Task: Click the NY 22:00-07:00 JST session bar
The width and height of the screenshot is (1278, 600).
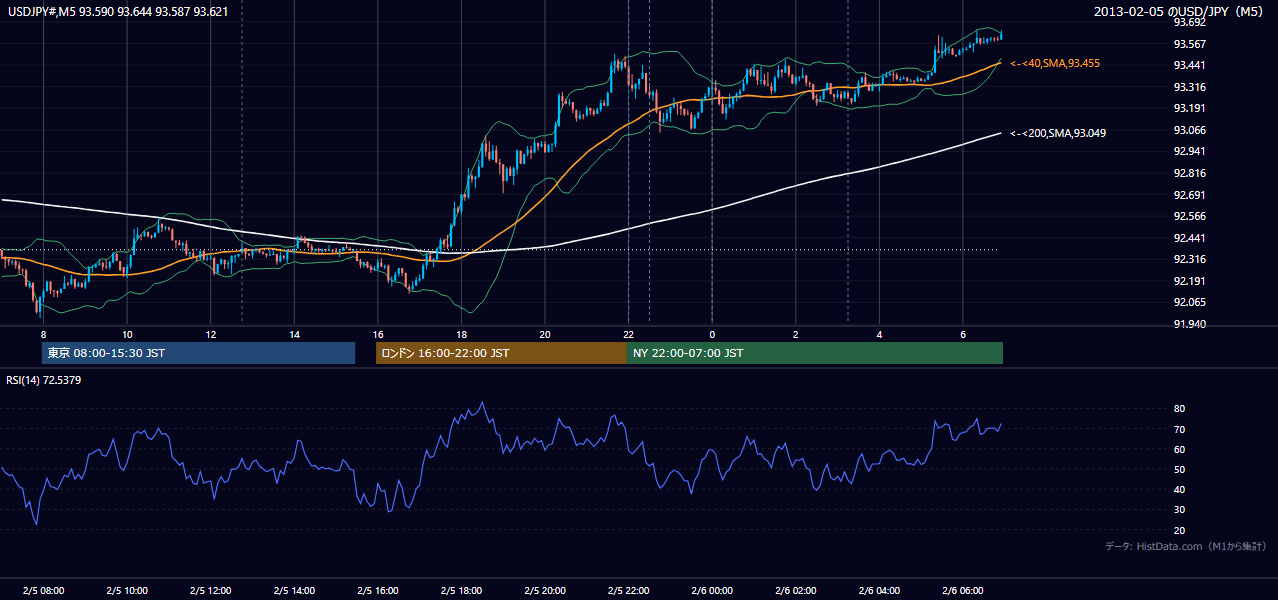Action: (815, 353)
